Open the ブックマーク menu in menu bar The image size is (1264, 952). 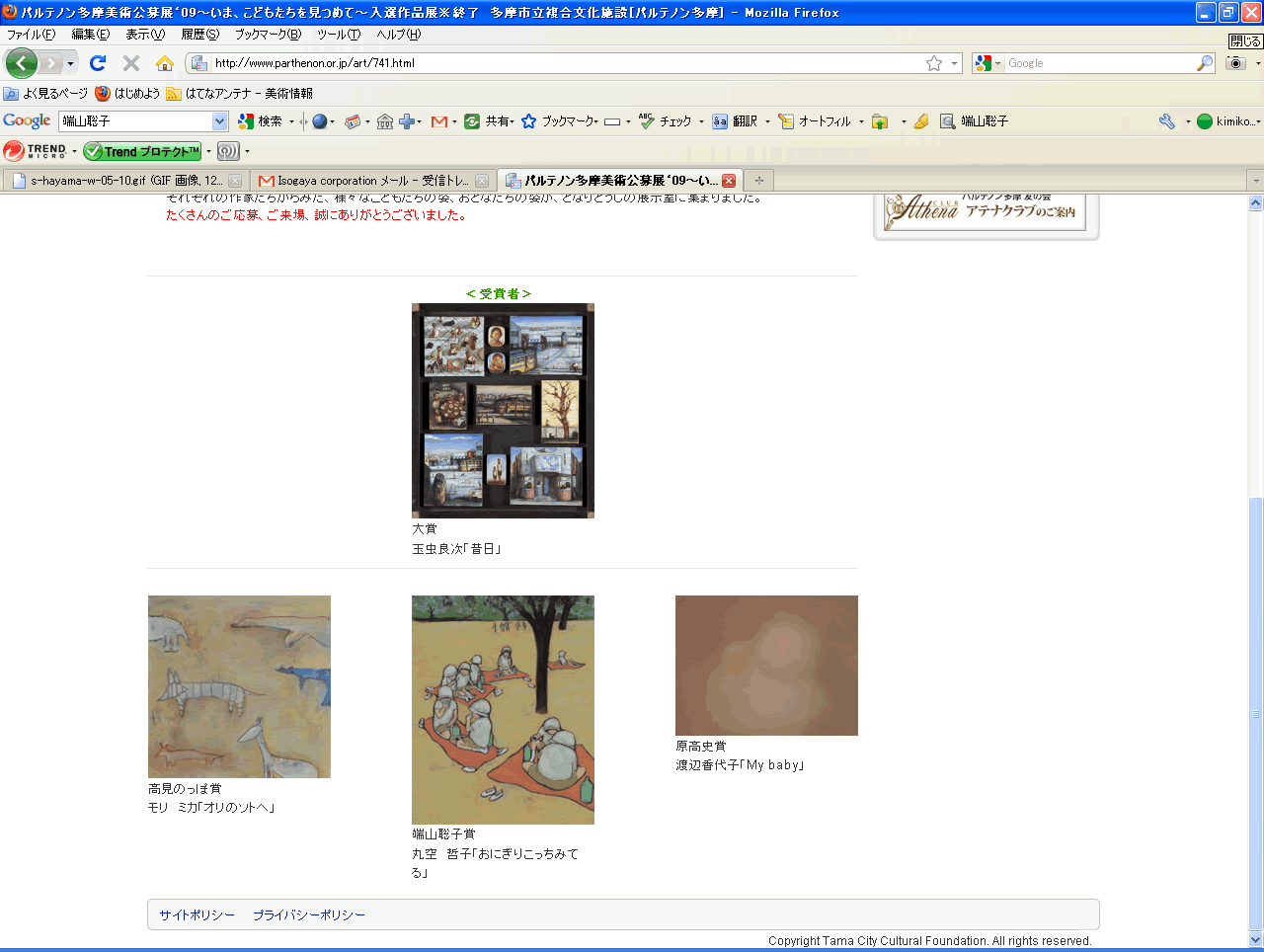[x=268, y=35]
